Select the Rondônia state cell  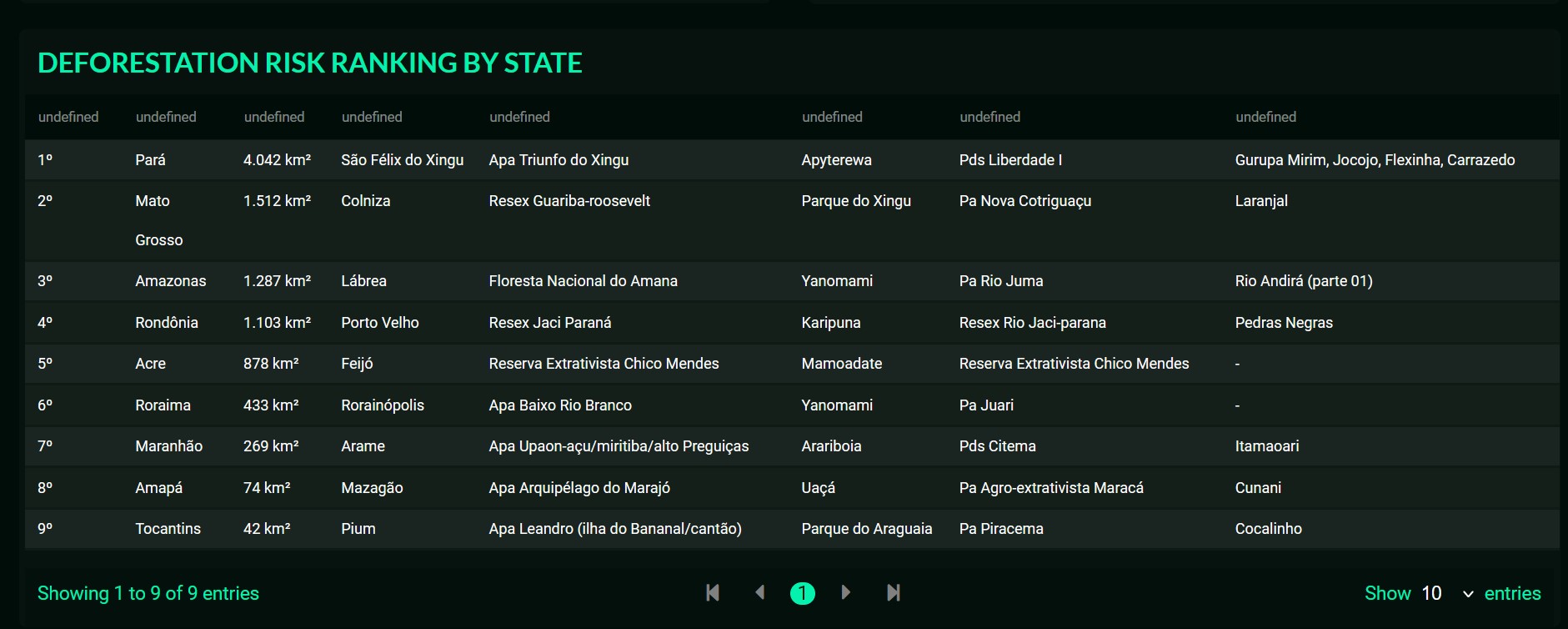pos(167,323)
